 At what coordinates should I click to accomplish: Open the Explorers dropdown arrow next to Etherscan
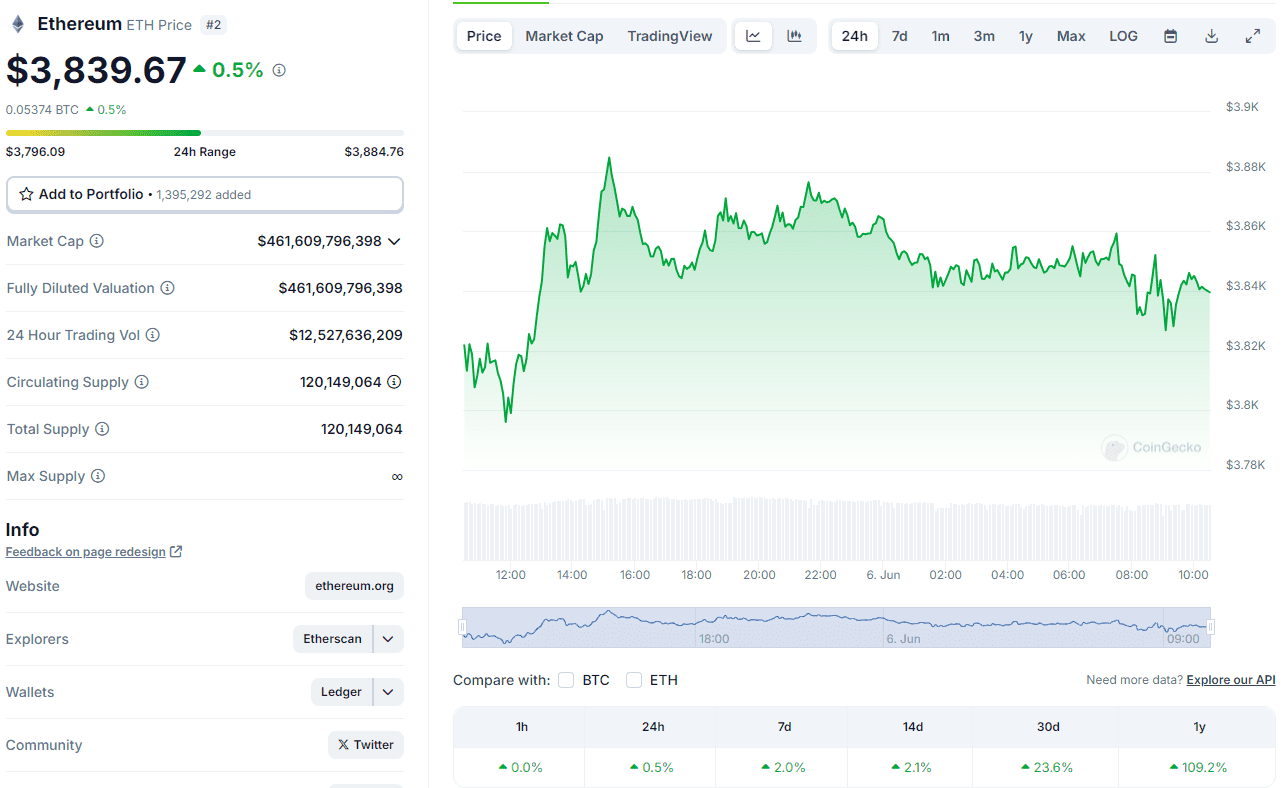click(388, 639)
